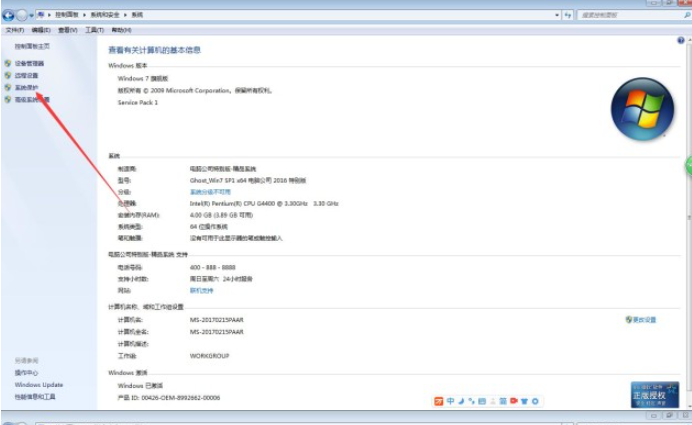Viewport: 692px width, 425px height.
Task: Click the Back navigation arrow button
Action: (9, 16)
